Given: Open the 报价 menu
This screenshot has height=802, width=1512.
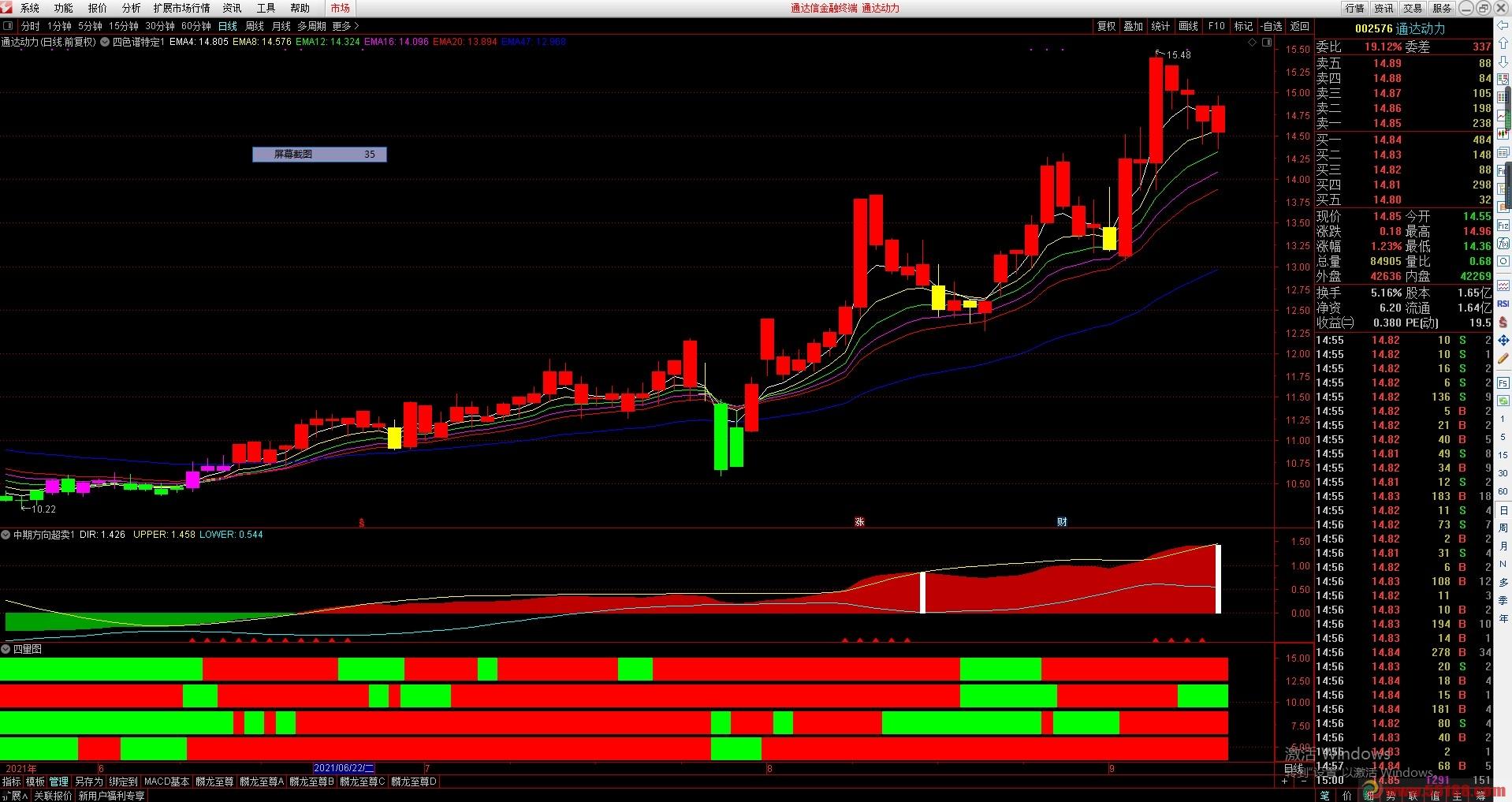Looking at the screenshot, I should (x=98, y=8).
